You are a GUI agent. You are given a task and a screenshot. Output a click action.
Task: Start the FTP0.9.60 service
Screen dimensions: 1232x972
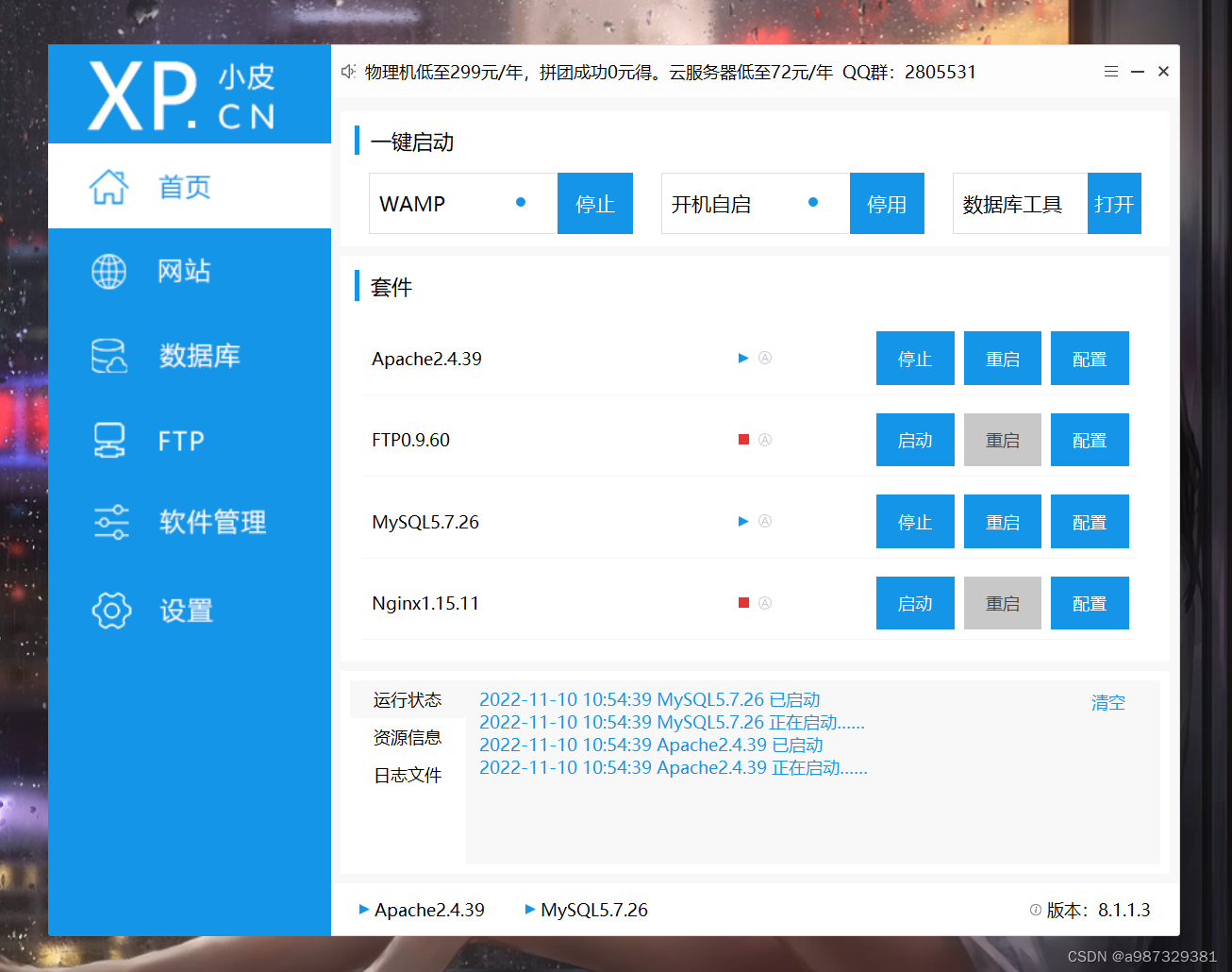pyautogui.click(x=915, y=440)
